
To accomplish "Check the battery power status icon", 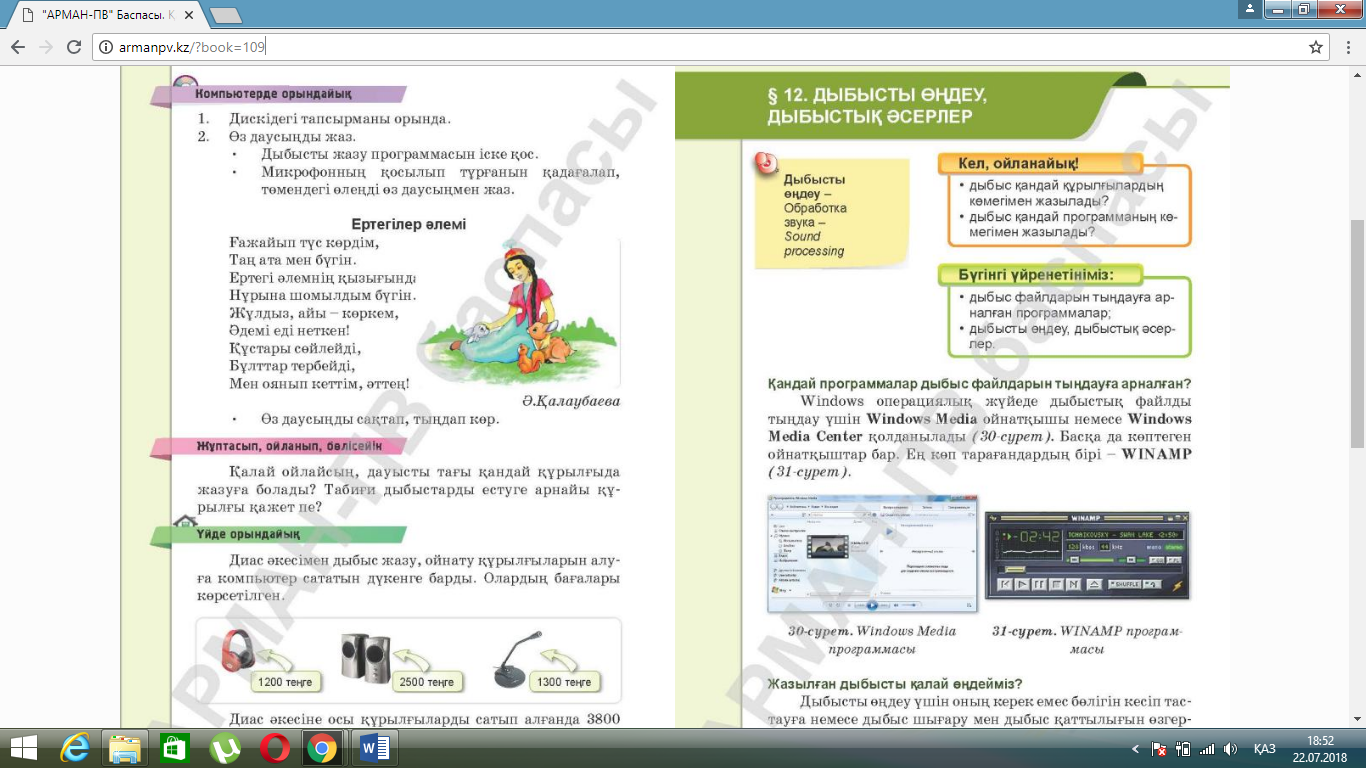I will pos(1183,749).
